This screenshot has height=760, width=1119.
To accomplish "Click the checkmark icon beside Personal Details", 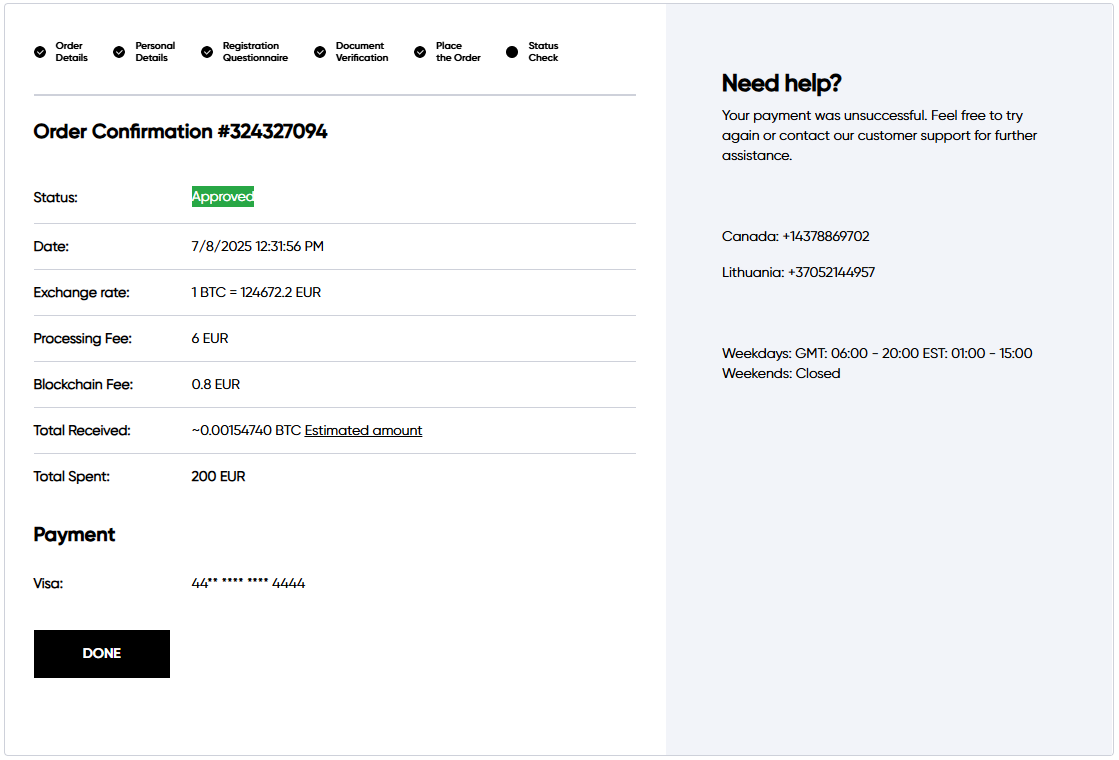I will [x=119, y=52].
